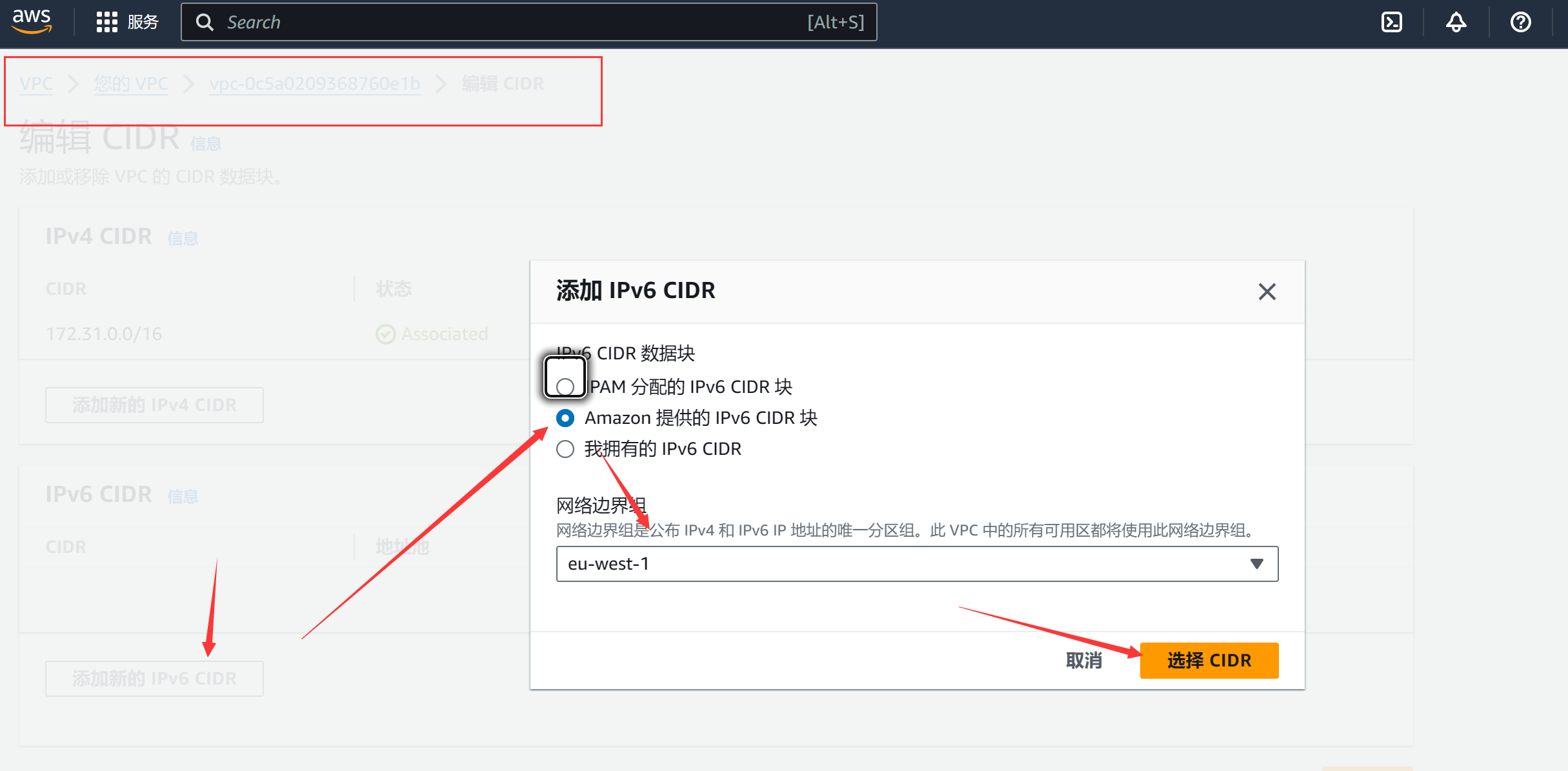Viewport: 1568px width, 771px height.
Task: Open the notifications bell icon
Action: point(1456,23)
